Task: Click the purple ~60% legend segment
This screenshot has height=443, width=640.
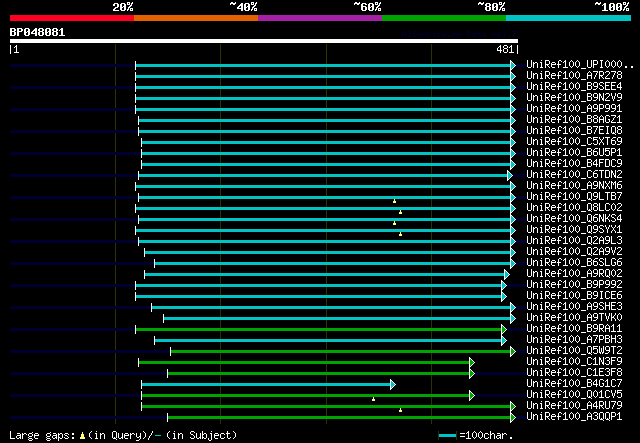Action: click(x=320, y=18)
